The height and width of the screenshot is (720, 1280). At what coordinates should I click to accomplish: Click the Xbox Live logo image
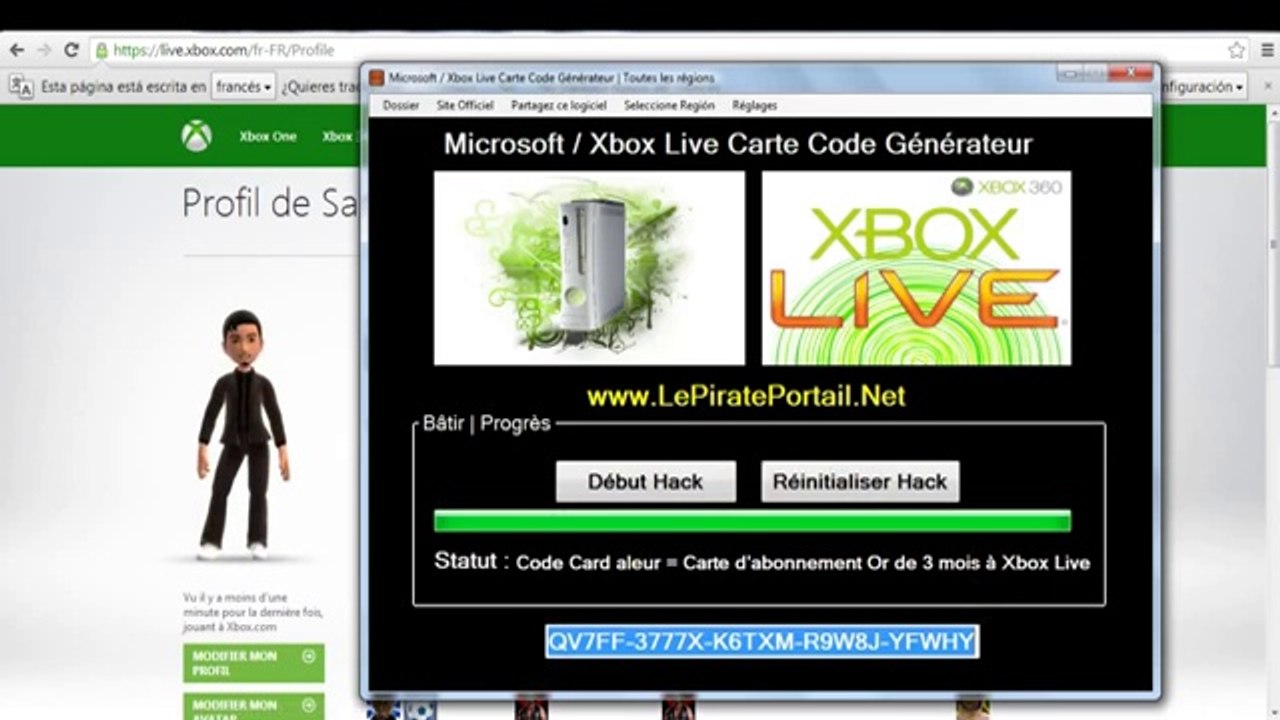click(x=916, y=268)
